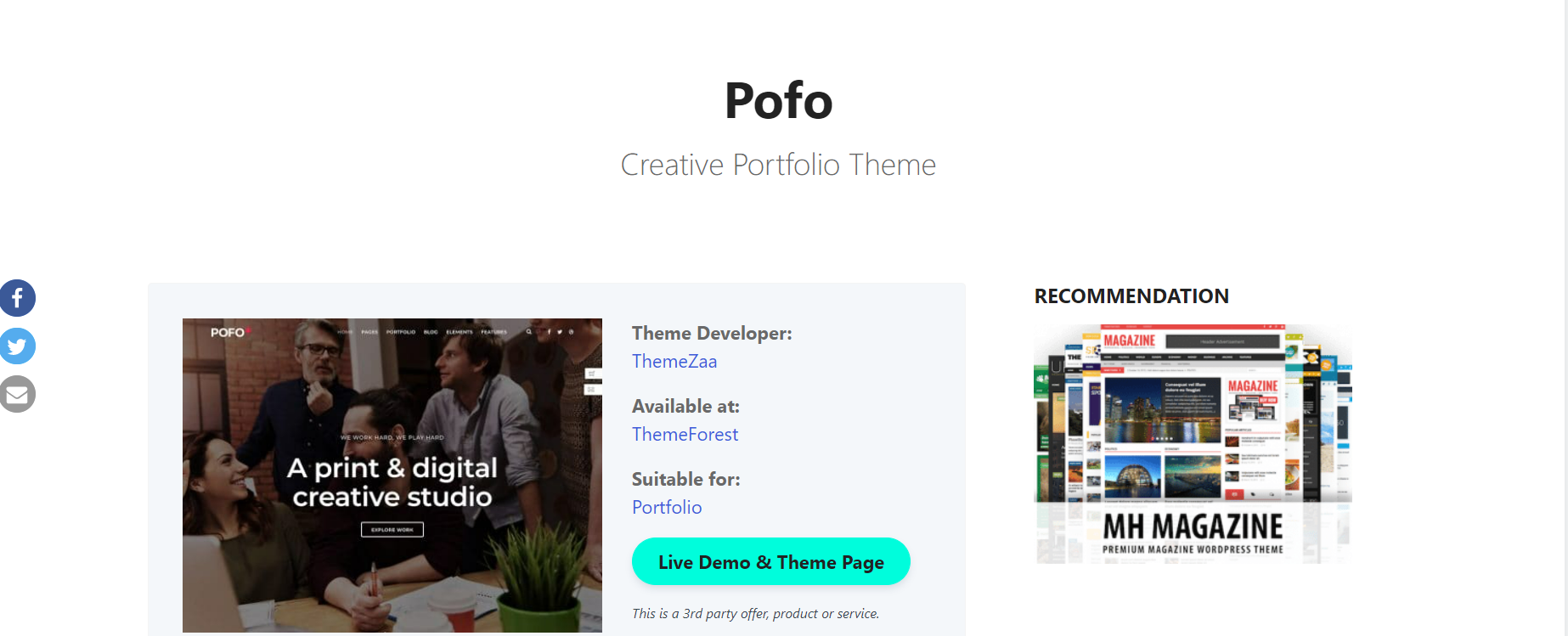Open the ThemeZaa developer link
Screen dimensions: 1568x636
coord(674,362)
